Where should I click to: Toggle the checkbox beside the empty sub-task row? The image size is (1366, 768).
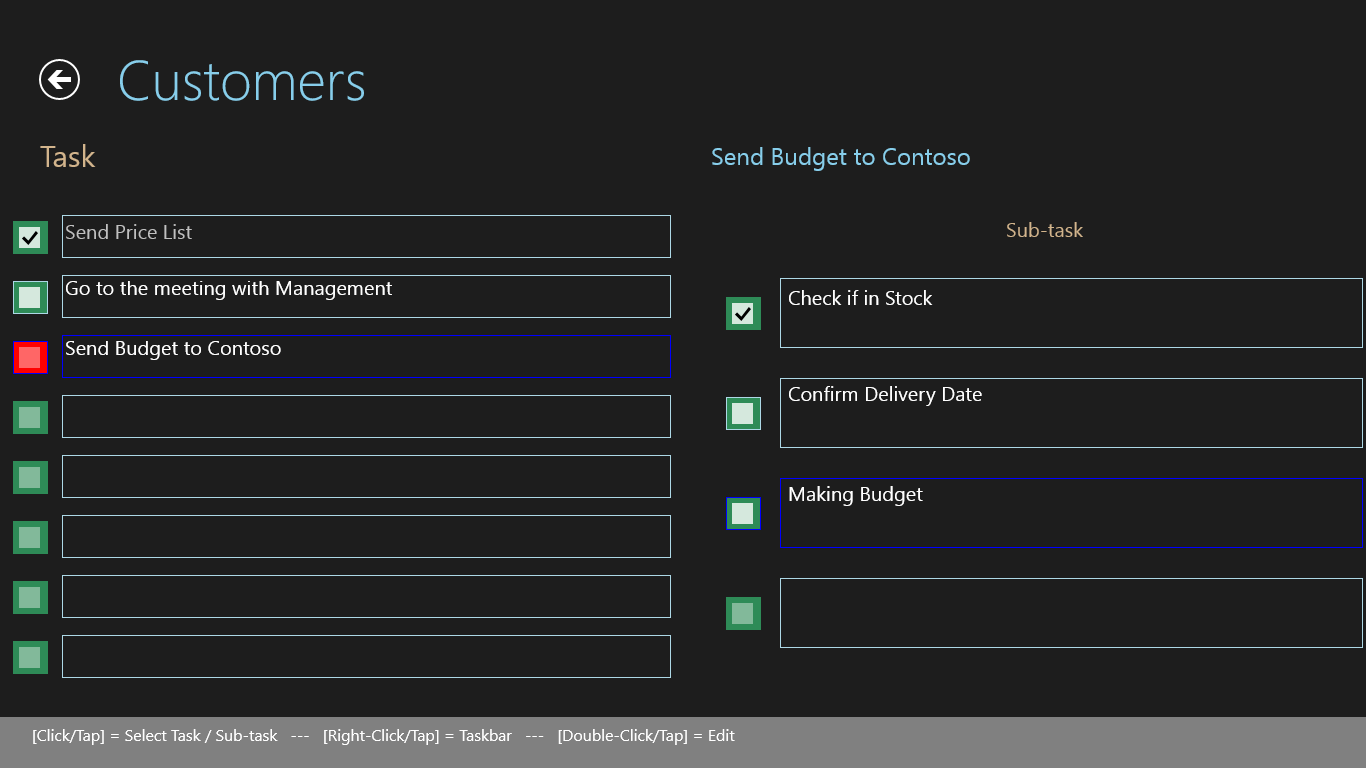coord(743,614)
